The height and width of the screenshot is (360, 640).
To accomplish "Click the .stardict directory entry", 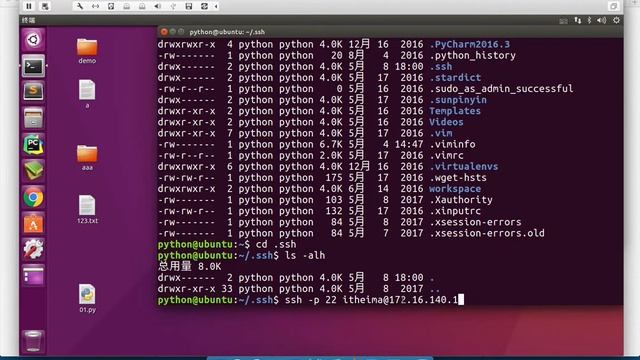I will pos(455,78).
